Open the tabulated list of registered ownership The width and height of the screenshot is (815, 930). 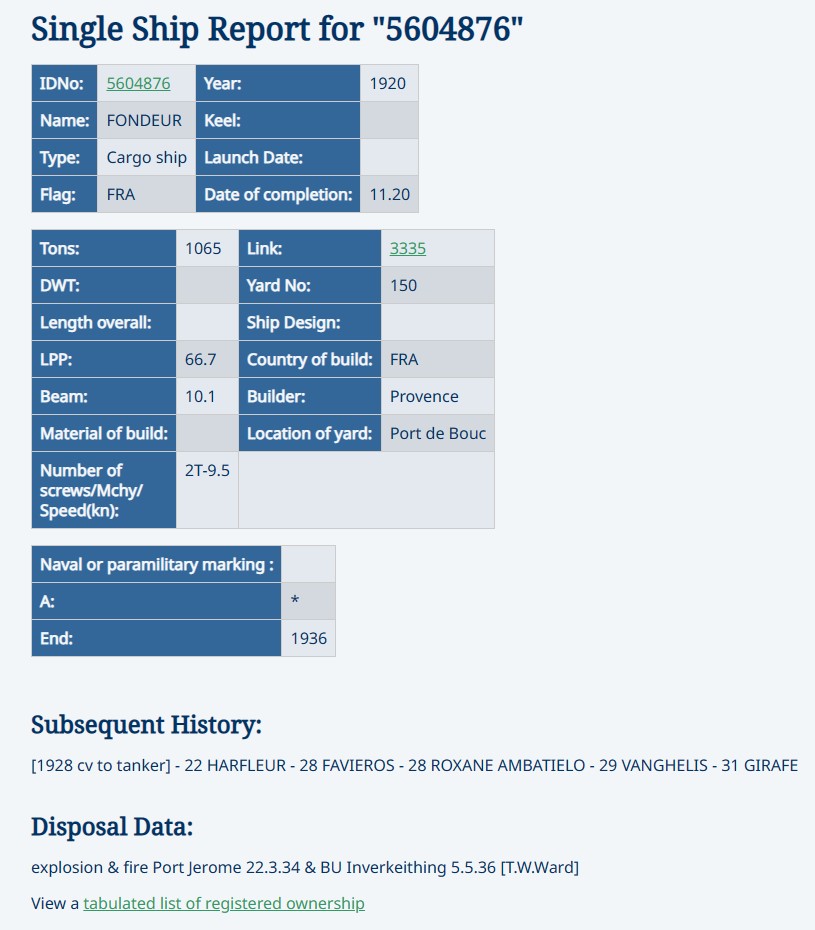pos(223,904)
